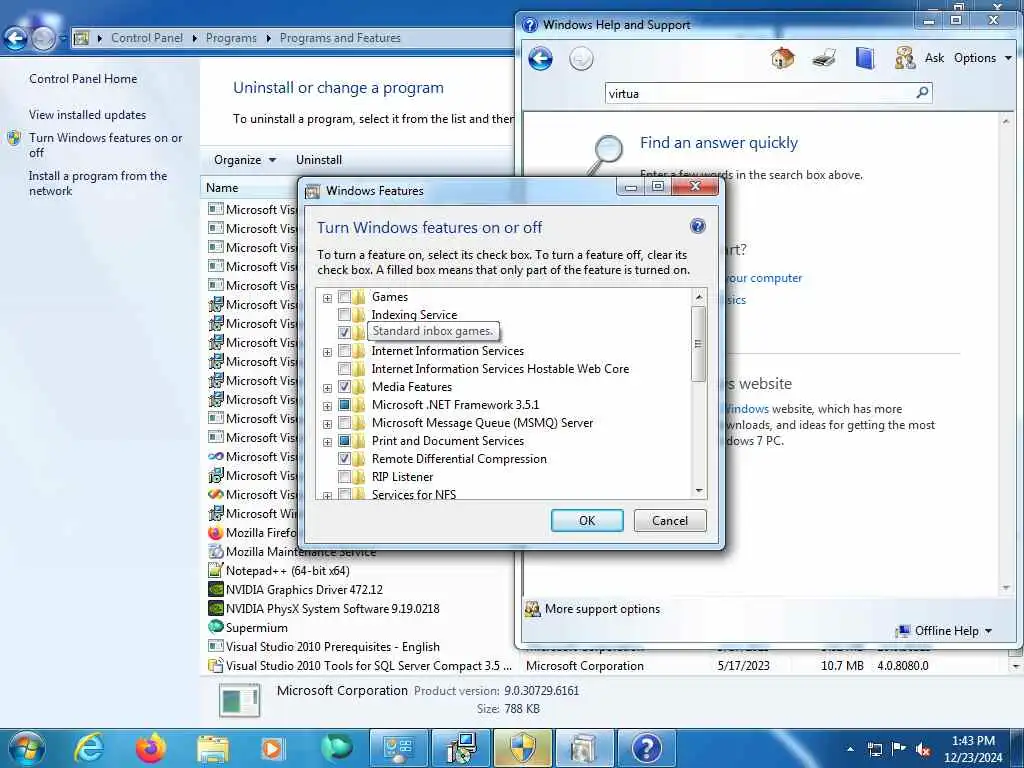The height and width of the screenshot is (768, 1024).
Task: Click the Notepad++ program icon in list
Action: tap(216, 571)
